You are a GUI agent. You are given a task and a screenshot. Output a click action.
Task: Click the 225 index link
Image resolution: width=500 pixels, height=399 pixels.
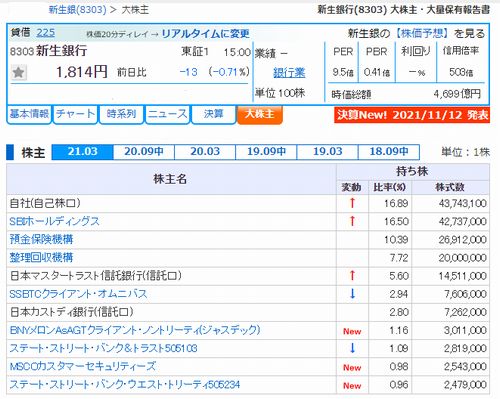pyautogui.click(x=46, y=33)
